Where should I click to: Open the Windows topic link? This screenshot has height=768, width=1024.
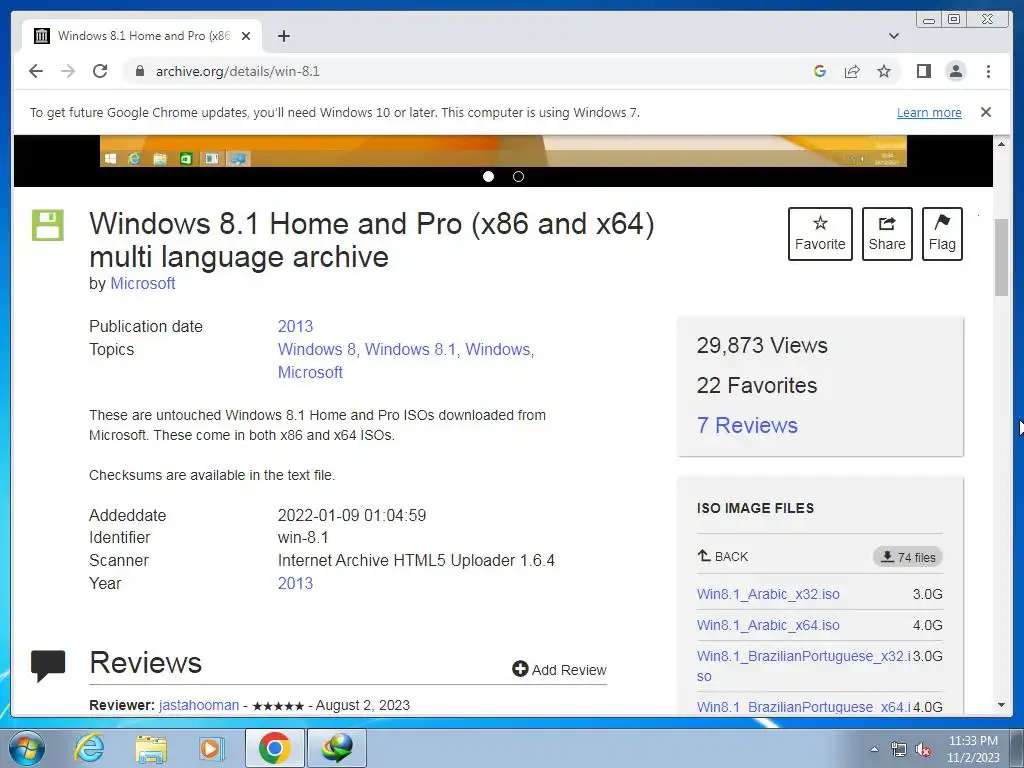(498, 349)
